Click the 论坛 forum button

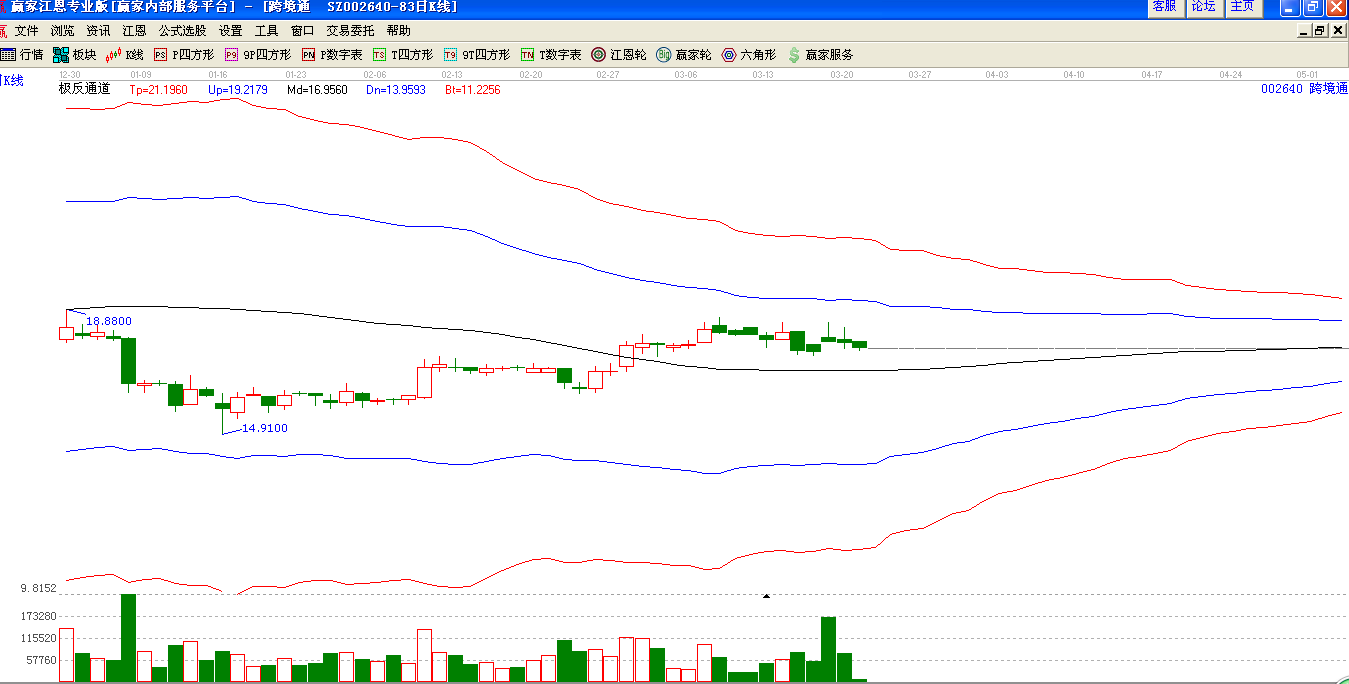tap(1203, 7)
